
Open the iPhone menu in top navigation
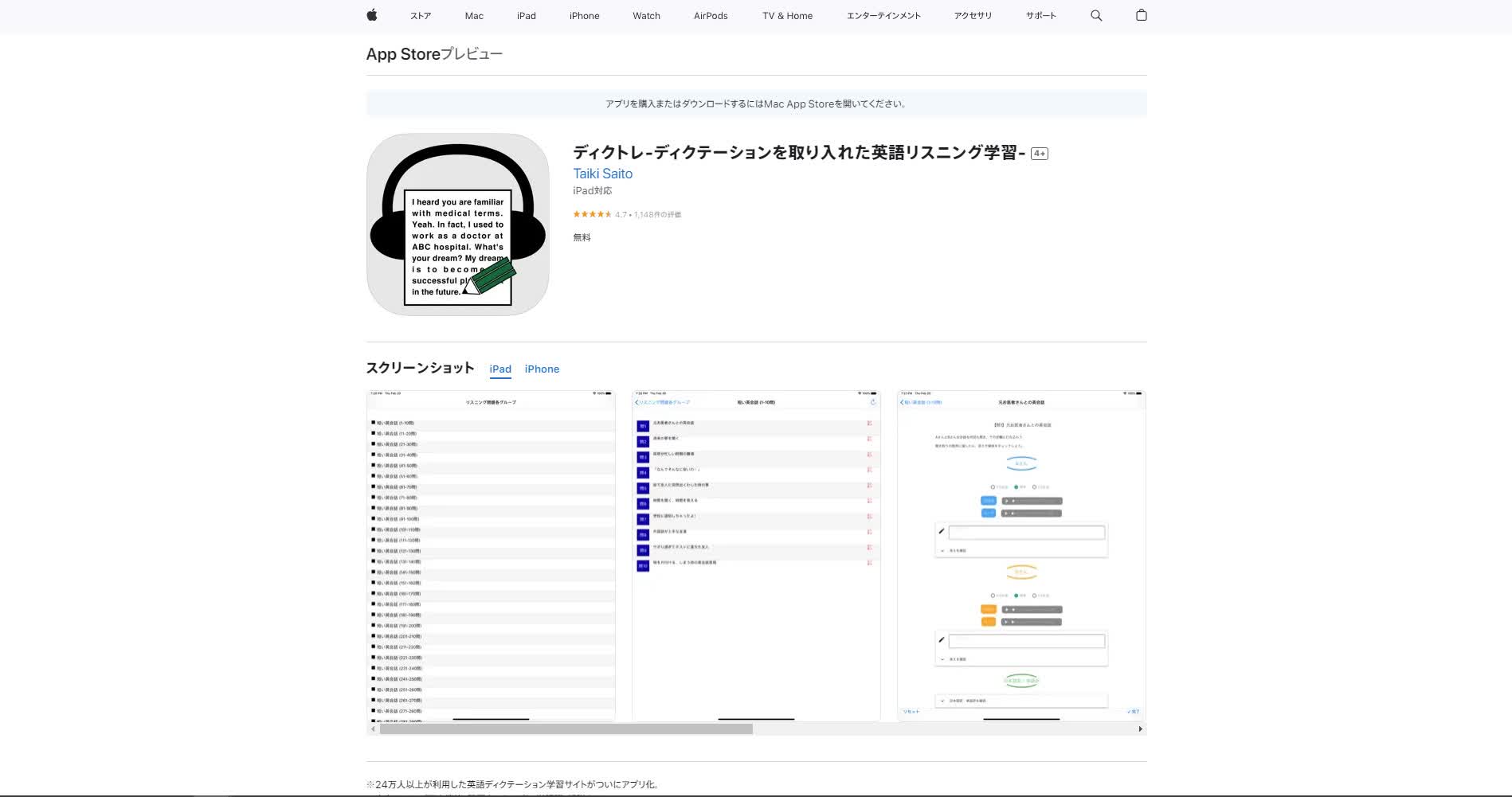[584, 16]
